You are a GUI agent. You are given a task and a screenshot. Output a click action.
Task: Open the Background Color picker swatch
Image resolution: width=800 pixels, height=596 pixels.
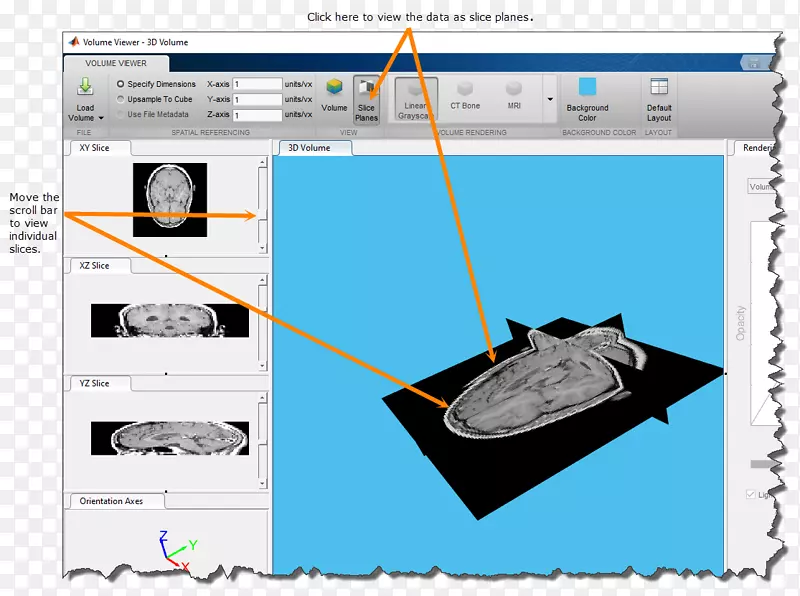(587, 87)
